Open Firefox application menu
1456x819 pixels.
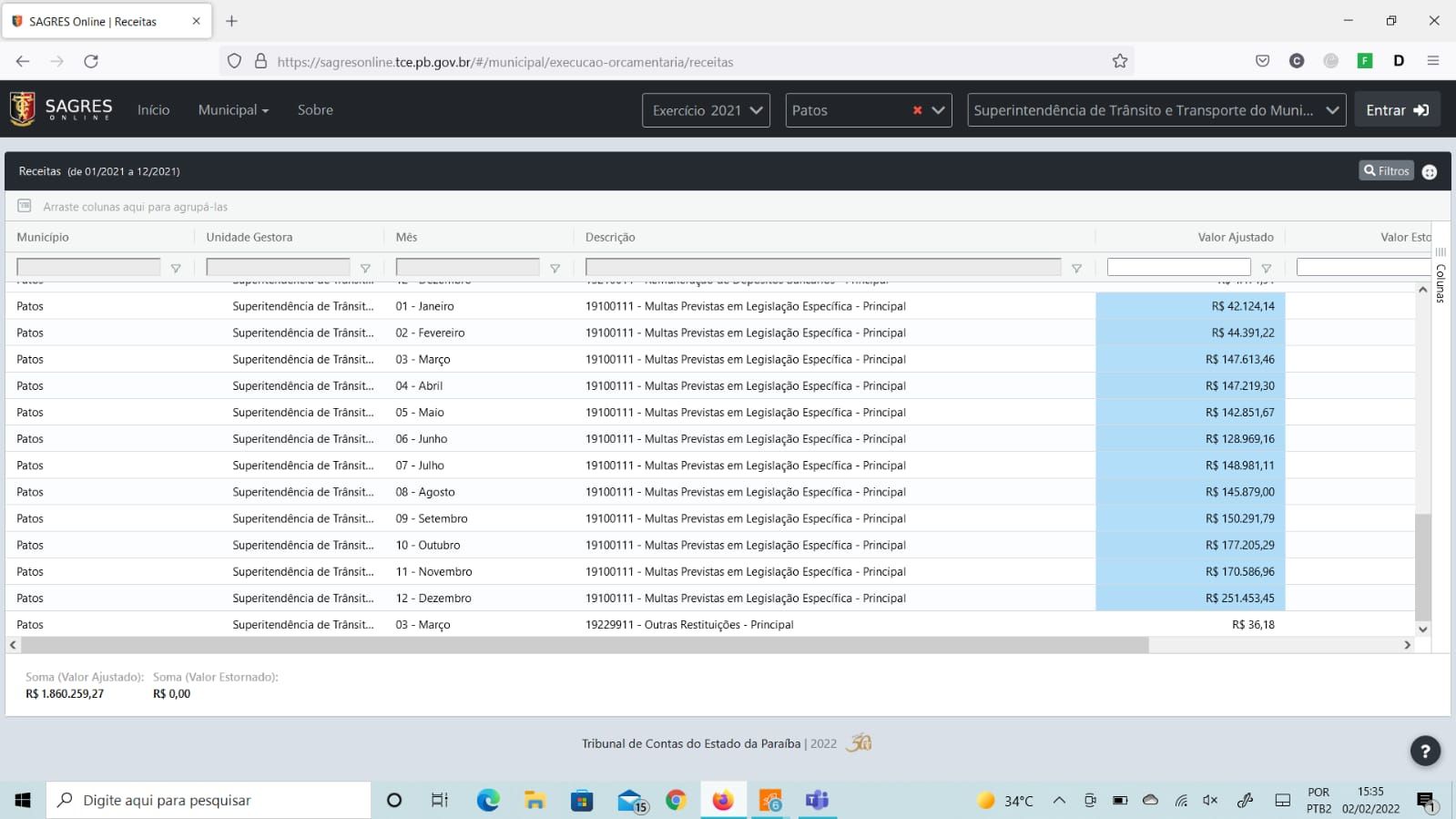point(1433,61)
